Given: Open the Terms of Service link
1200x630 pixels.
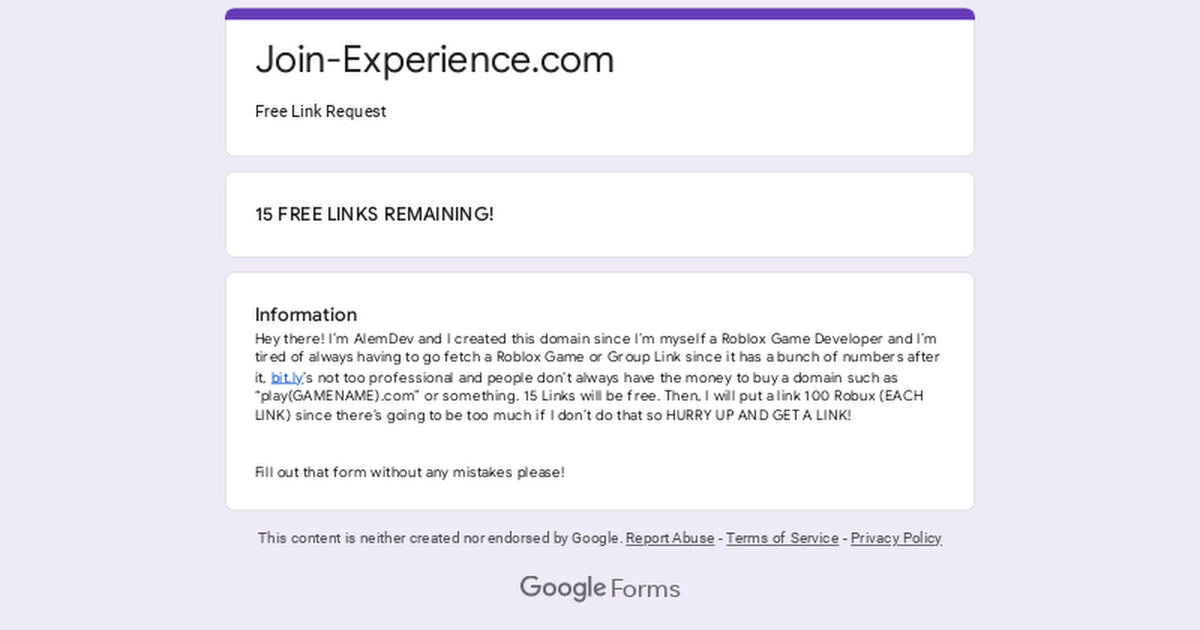Looking at the screenshot, I should click(782, 538).
